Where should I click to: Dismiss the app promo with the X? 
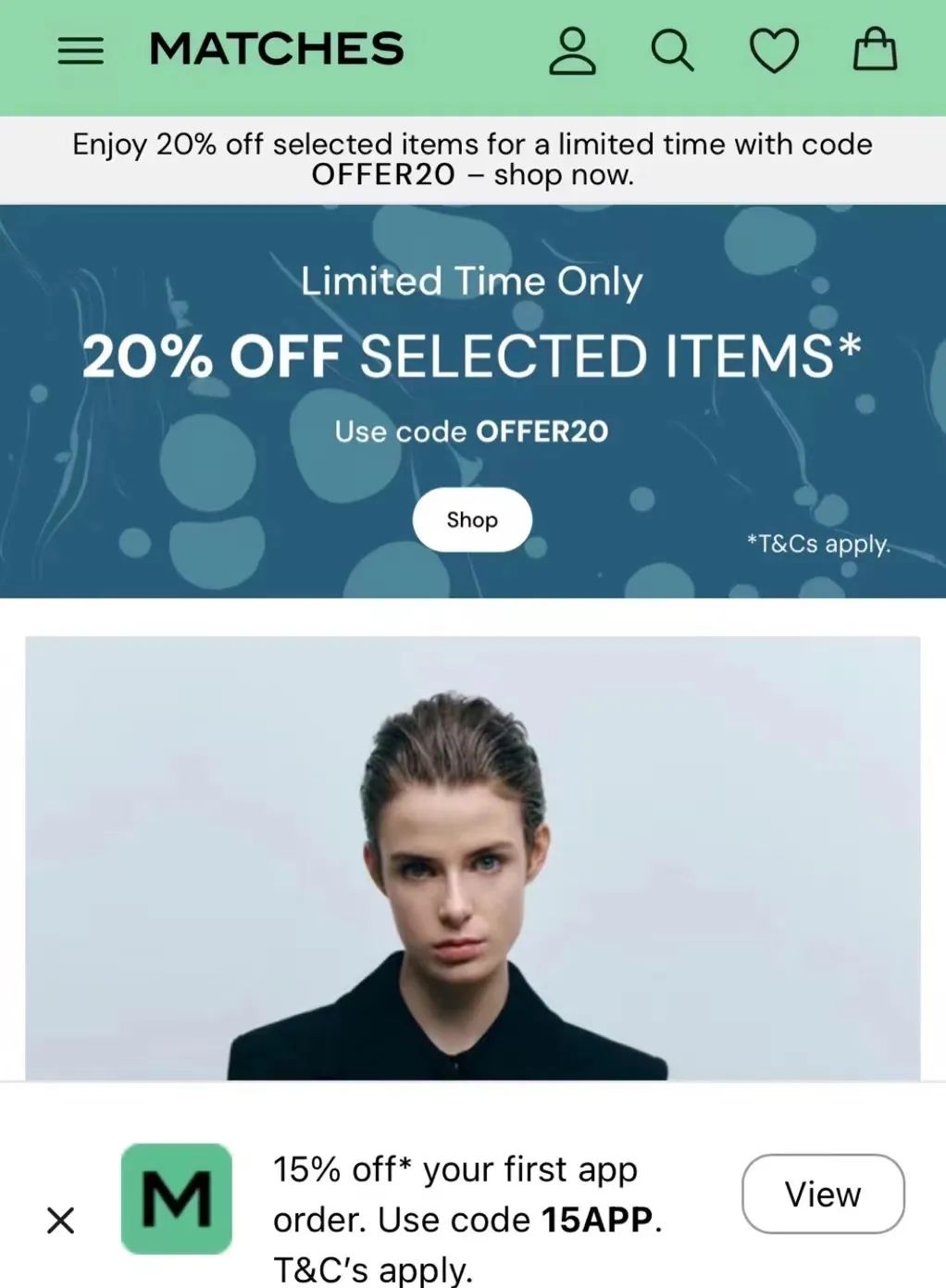point(61,1220)
